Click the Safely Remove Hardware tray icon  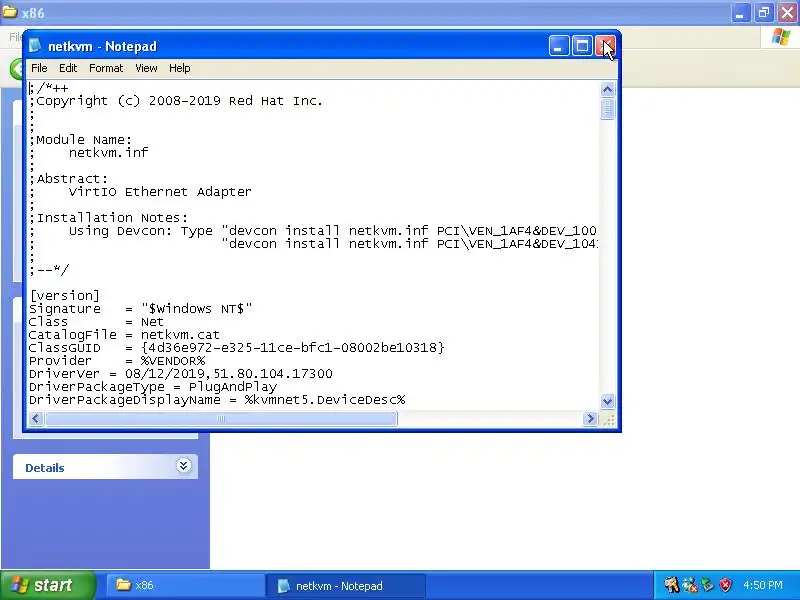708,585
